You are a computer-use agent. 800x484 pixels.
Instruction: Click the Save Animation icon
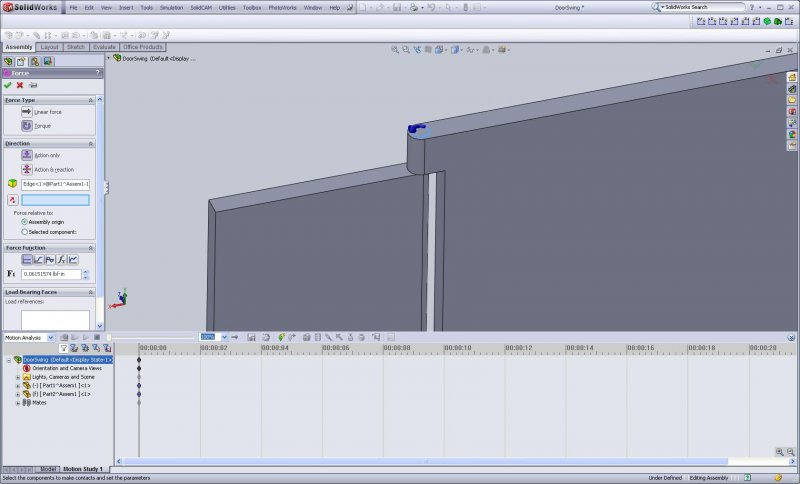[251, 337]
